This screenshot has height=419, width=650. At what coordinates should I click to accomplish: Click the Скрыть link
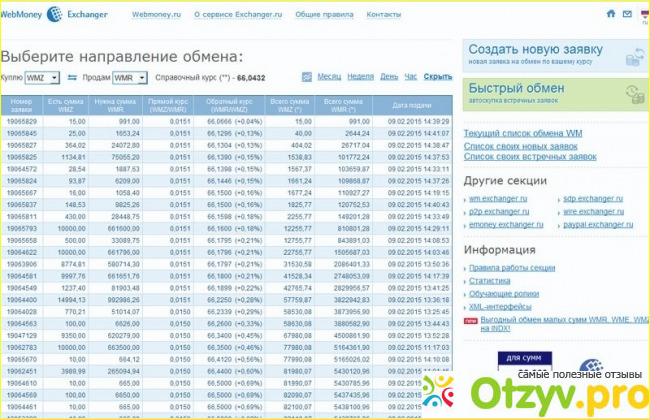click(438, 76)
